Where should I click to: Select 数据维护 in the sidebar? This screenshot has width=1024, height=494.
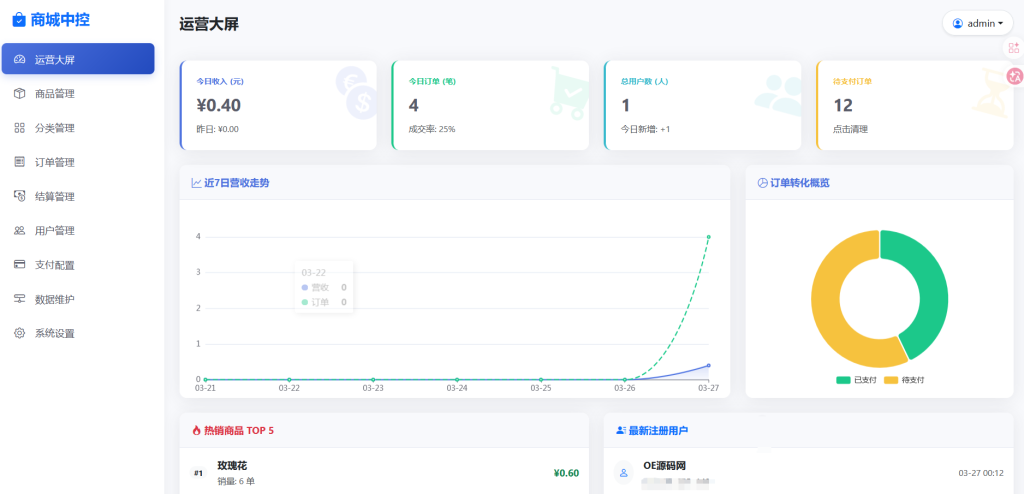click(78, 299)
